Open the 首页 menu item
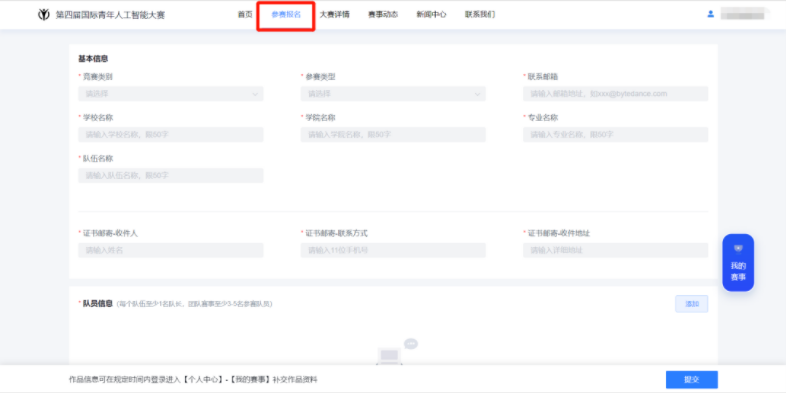 245,15
